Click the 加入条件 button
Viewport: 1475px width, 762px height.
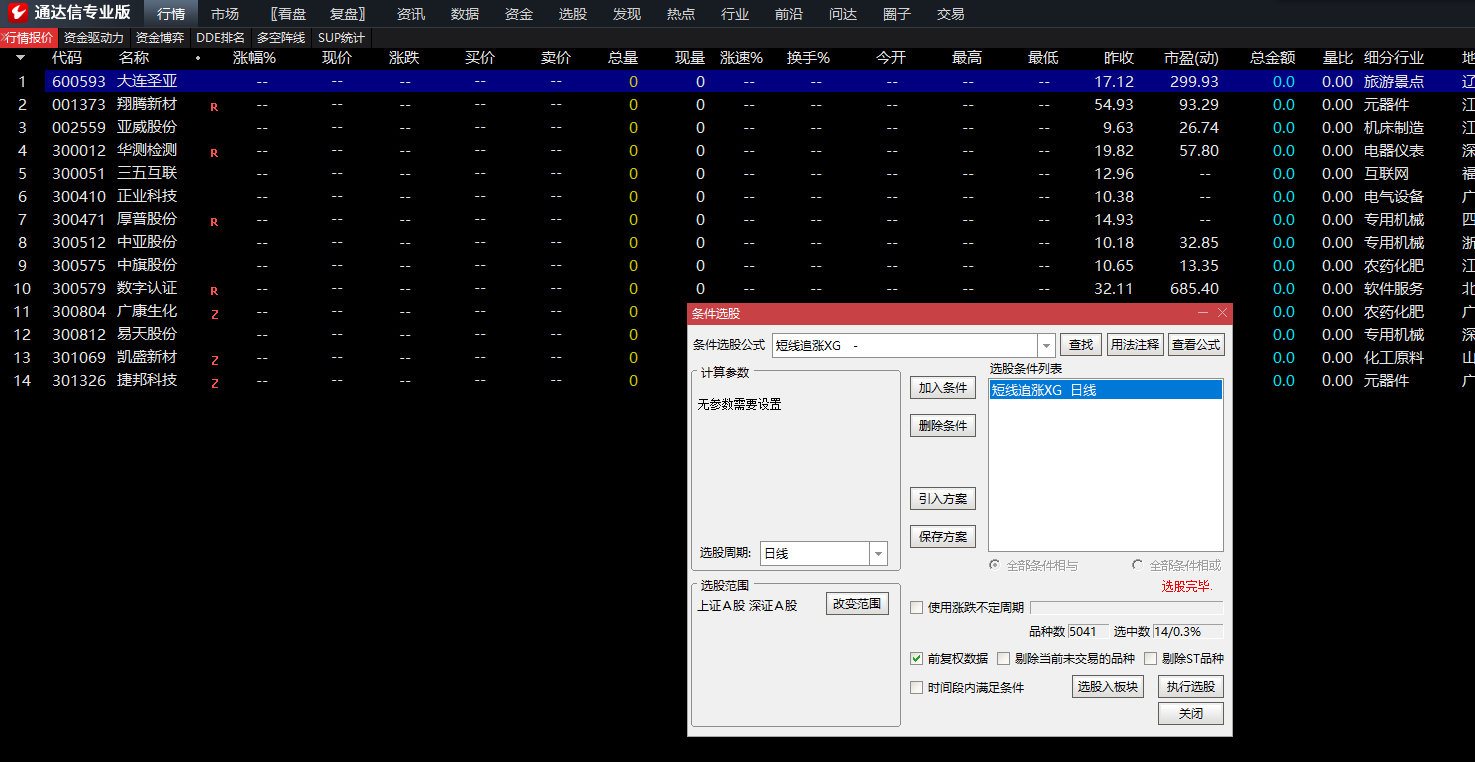pyautogui.click(x=943, y=388)
